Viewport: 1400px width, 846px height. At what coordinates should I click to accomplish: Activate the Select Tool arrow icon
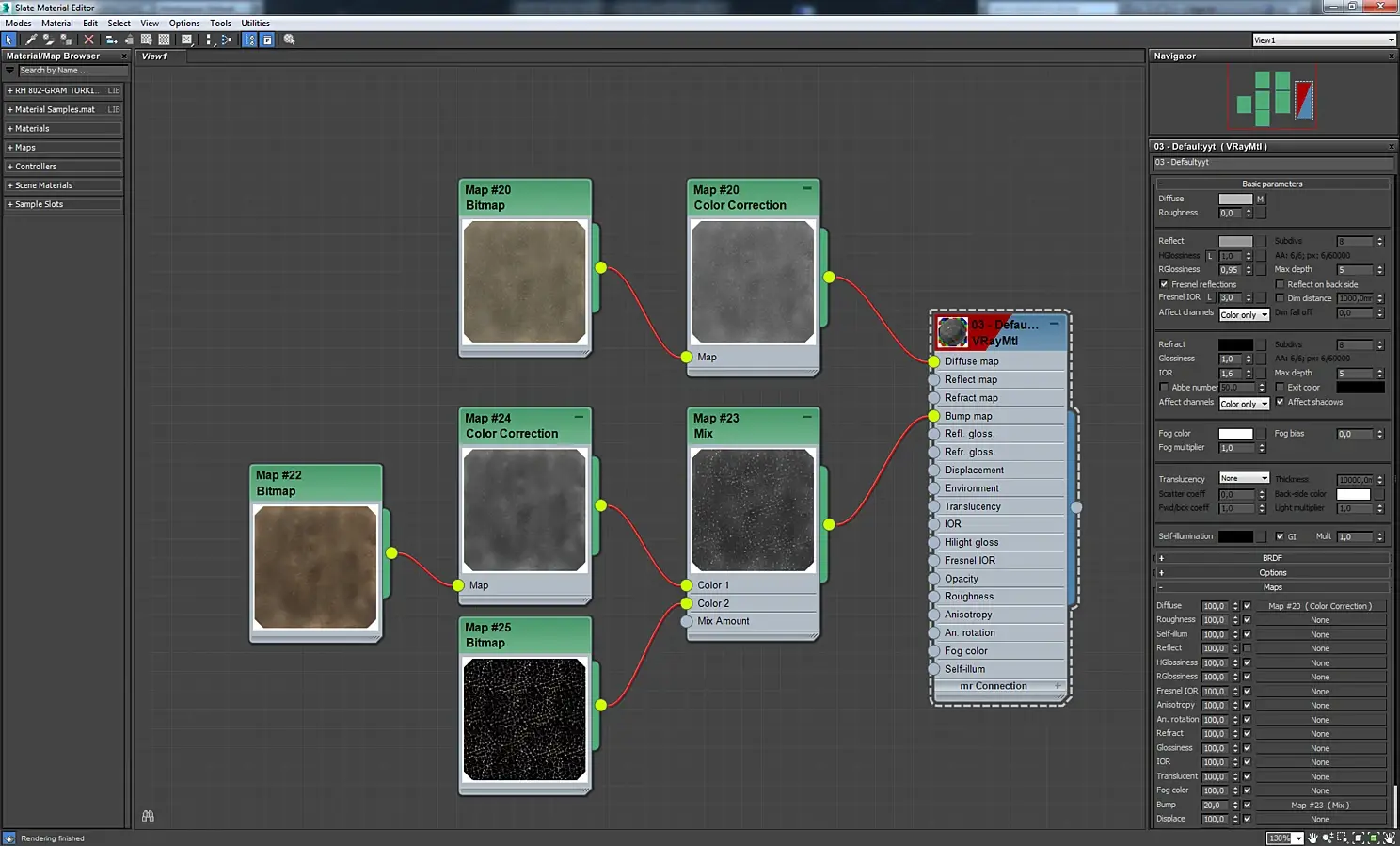(x=8, y=40)
